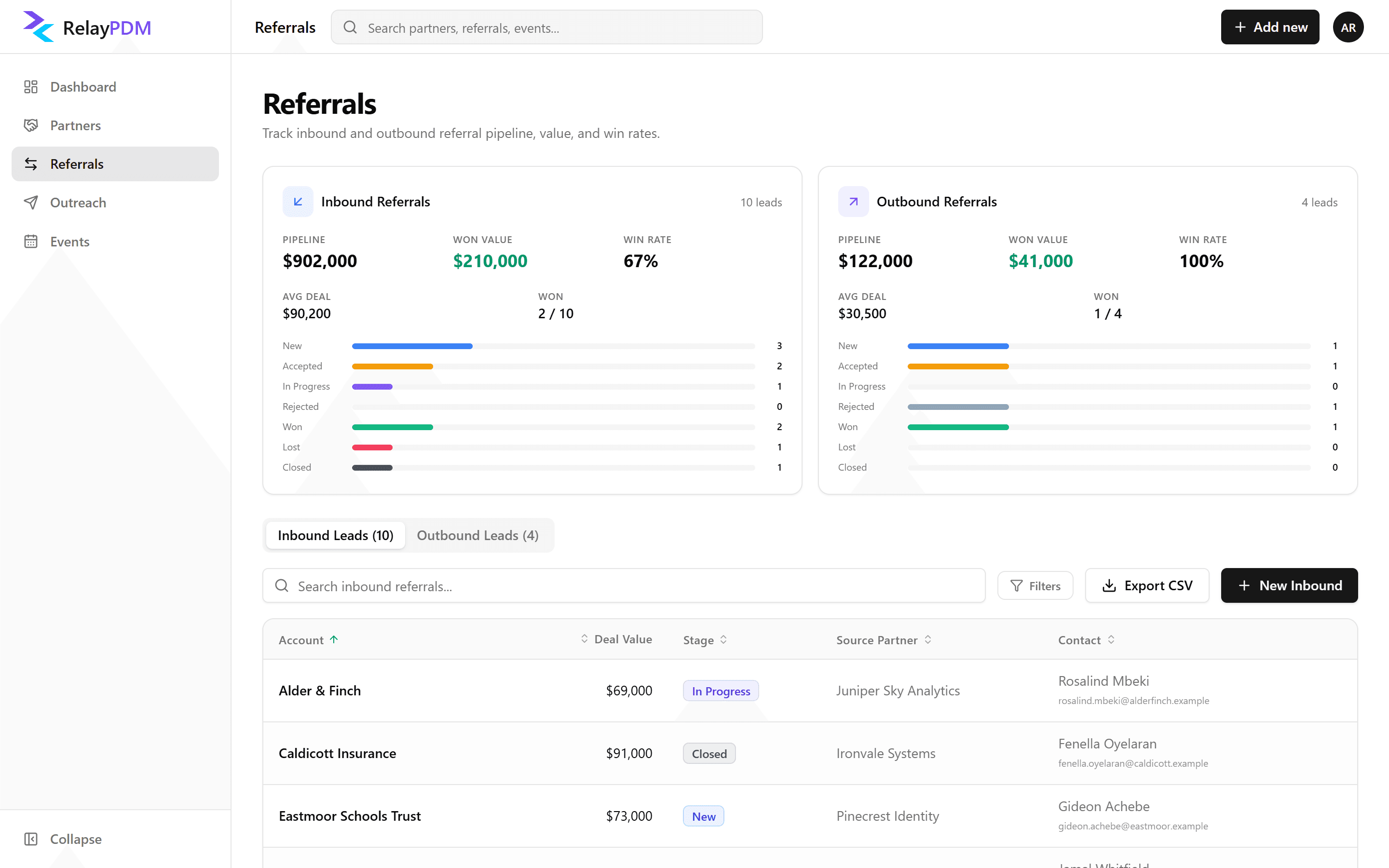
Task: Click the magnifier icon in top search
Action: pos(350,27)
